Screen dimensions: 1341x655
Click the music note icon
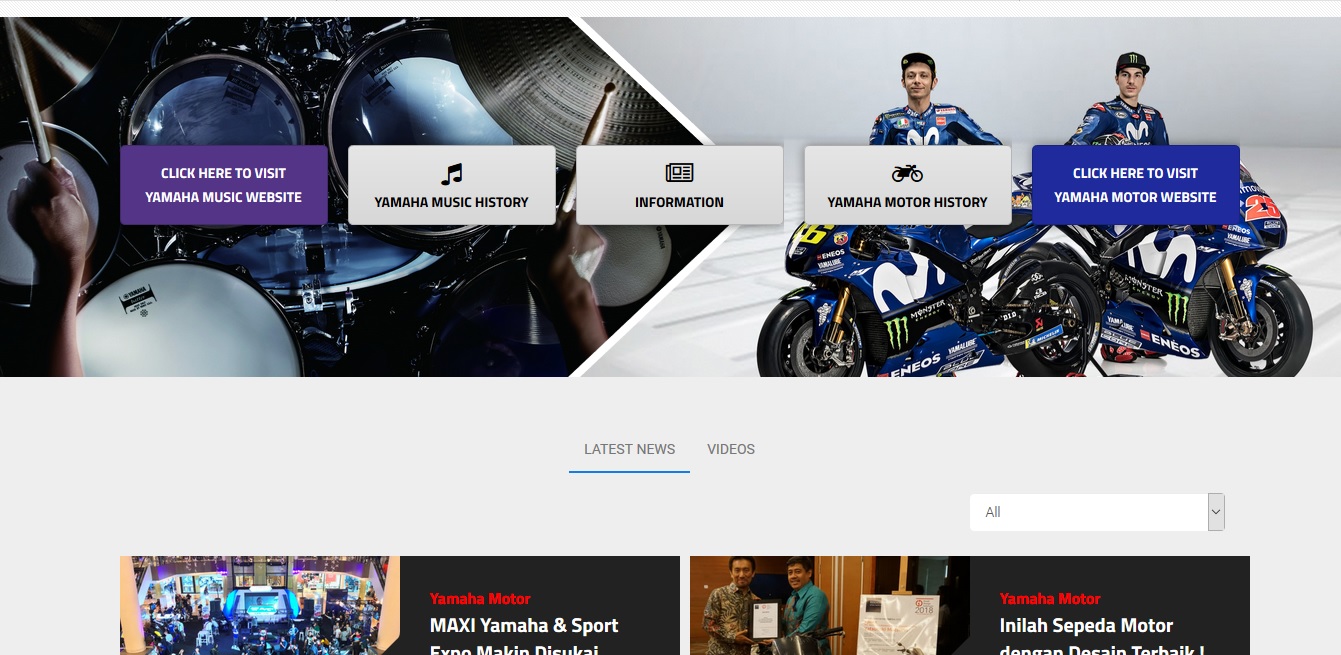[452, 174]
